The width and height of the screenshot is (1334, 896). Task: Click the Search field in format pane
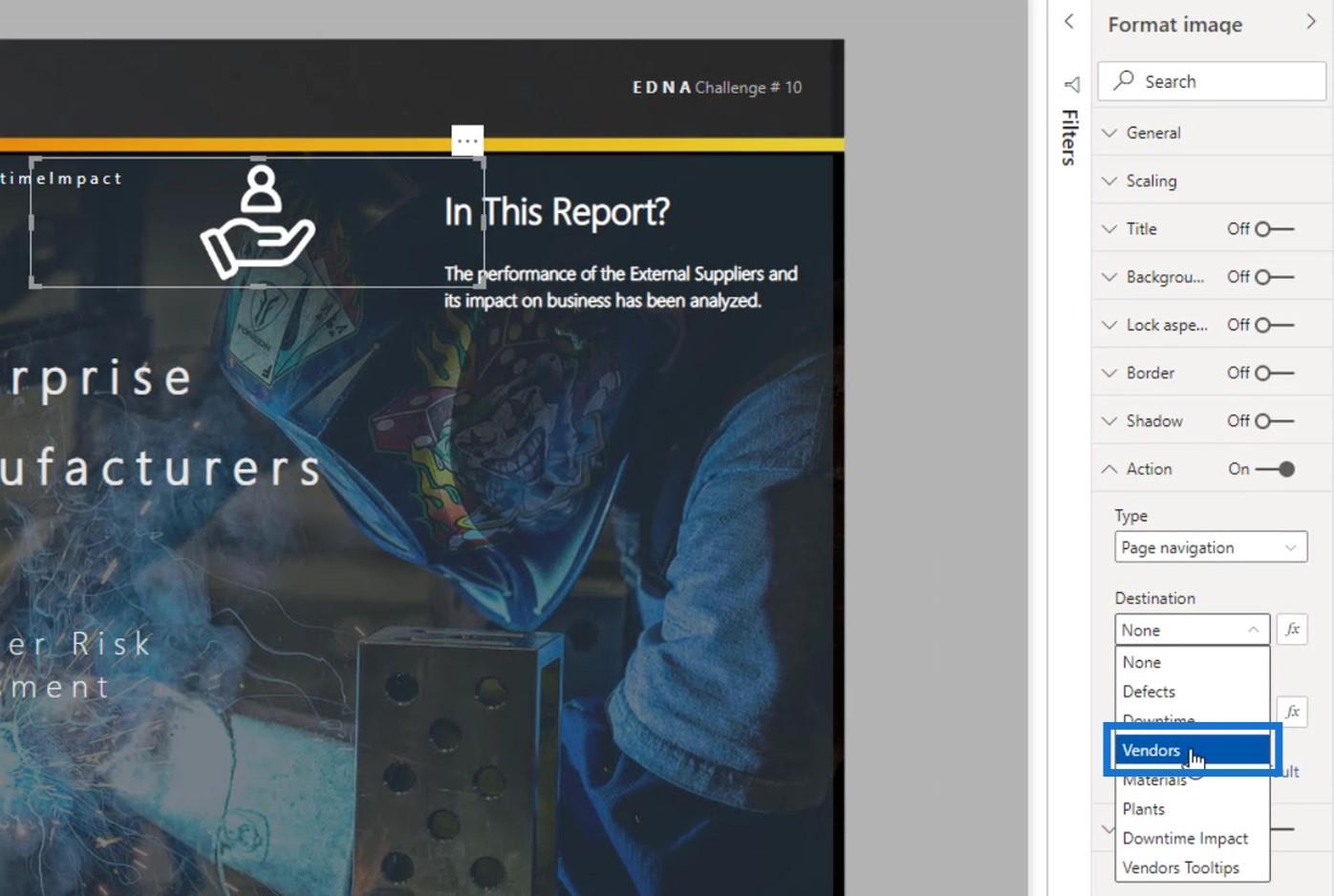click(x=1212, y=81)
